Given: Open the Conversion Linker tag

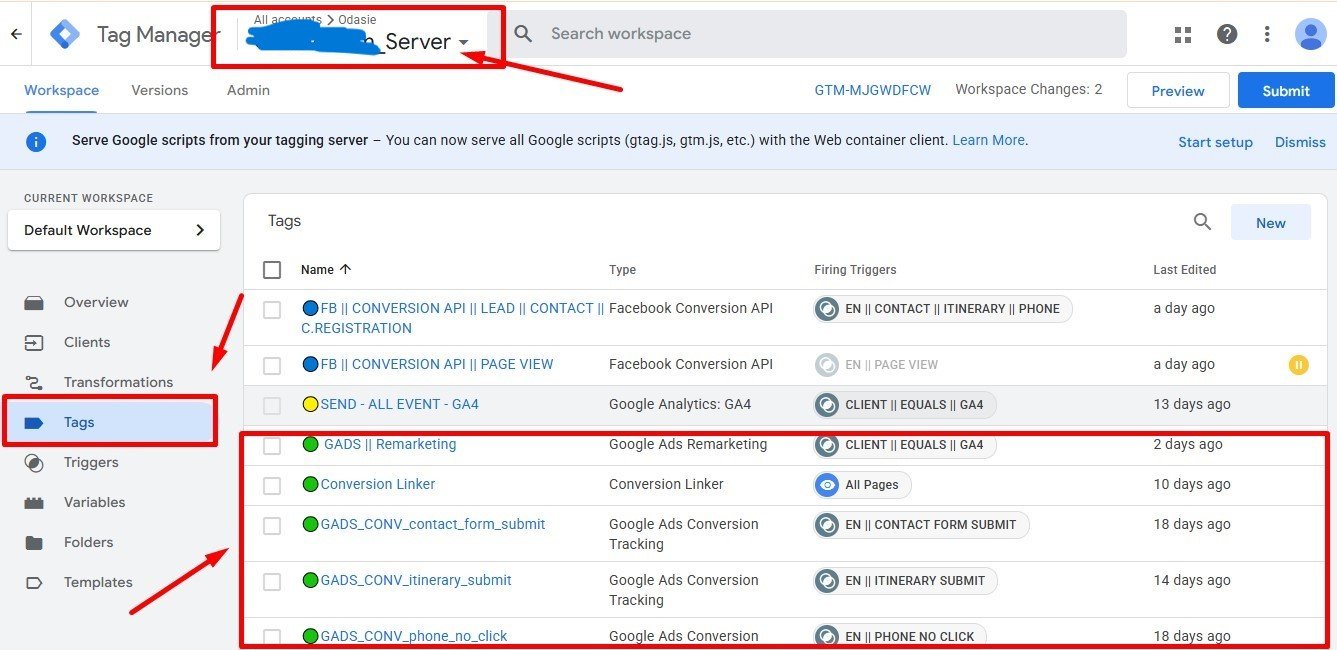Looking at the screenshot, I should pyautogui.click(x=378, y=484).
